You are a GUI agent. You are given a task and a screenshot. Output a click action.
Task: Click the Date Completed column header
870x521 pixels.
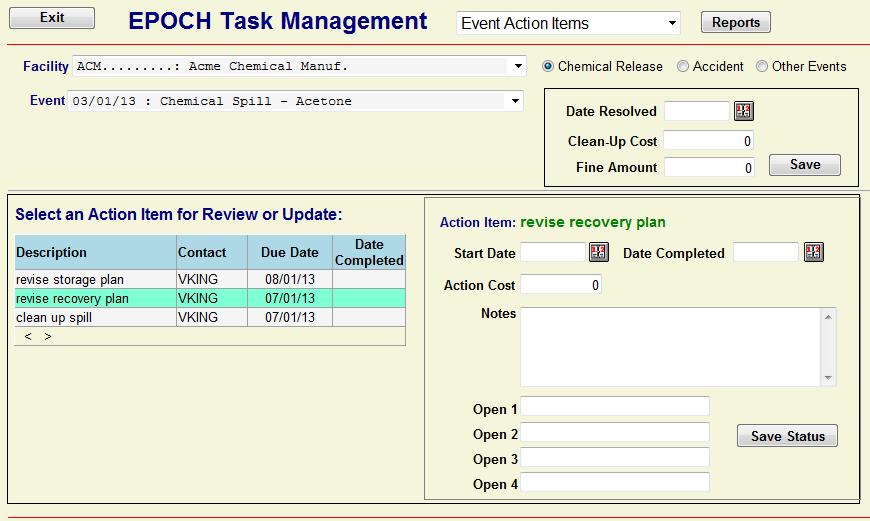(x=369, y=252)
